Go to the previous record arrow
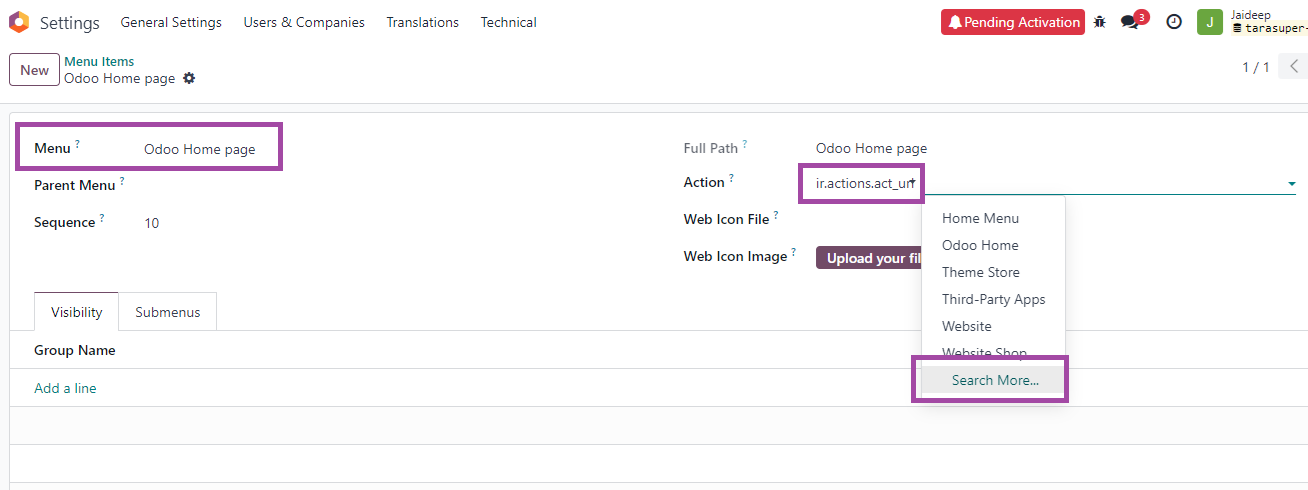1308x490 pixels. tap(1294, 67)
